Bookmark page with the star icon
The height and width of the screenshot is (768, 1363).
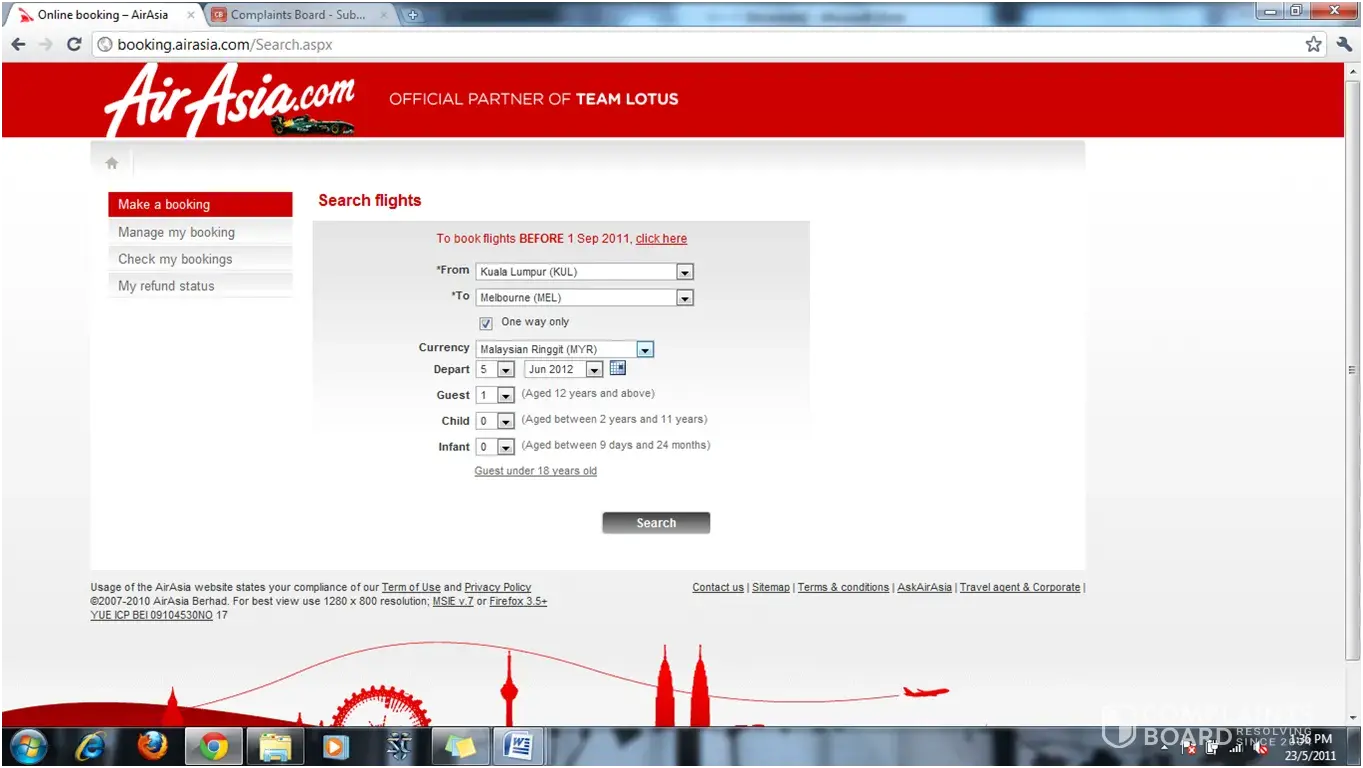pos(1313,44)
